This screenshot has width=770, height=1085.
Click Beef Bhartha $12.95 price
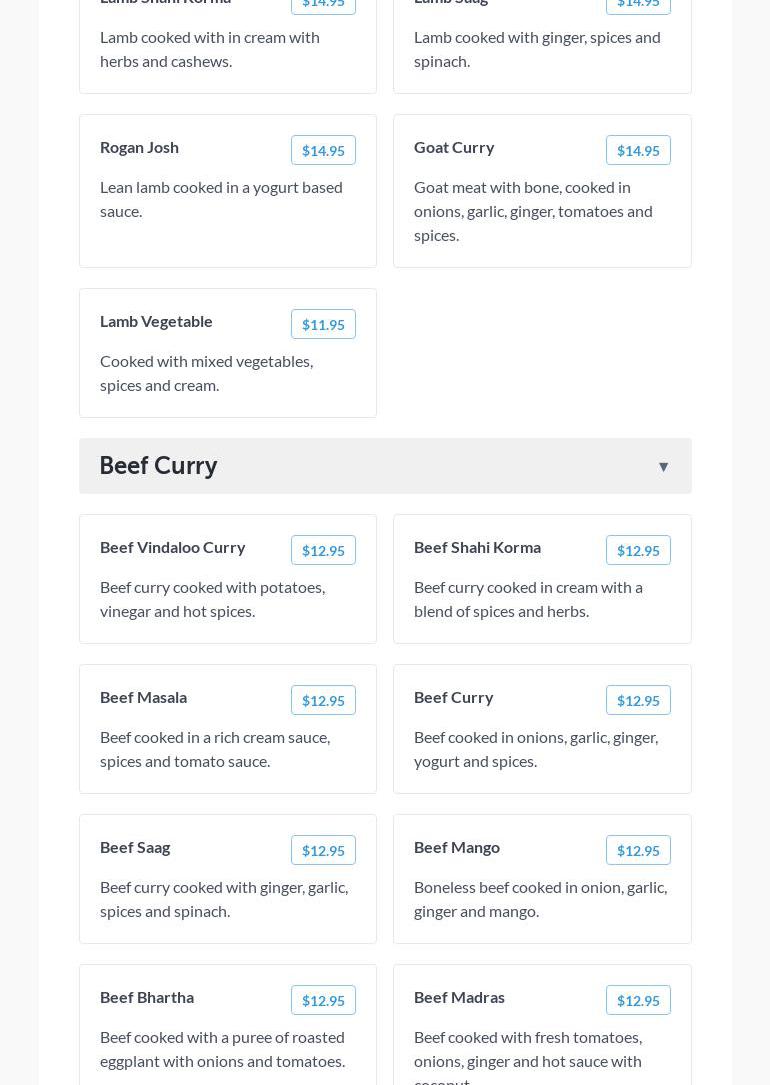[x=323, y=1001]
